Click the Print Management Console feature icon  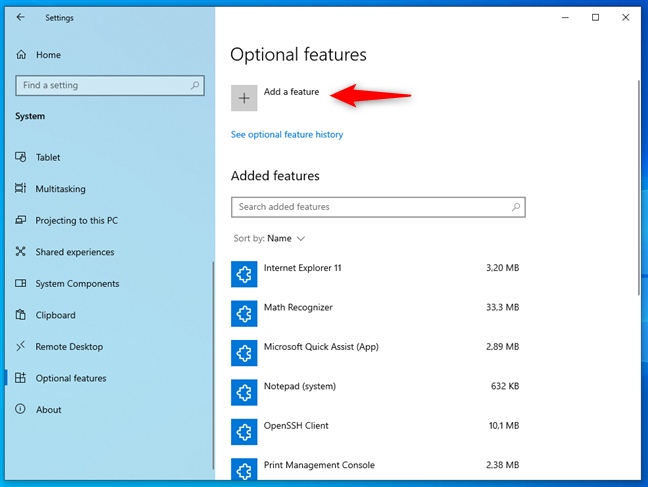pyautogui.click(x=244, y=469)
